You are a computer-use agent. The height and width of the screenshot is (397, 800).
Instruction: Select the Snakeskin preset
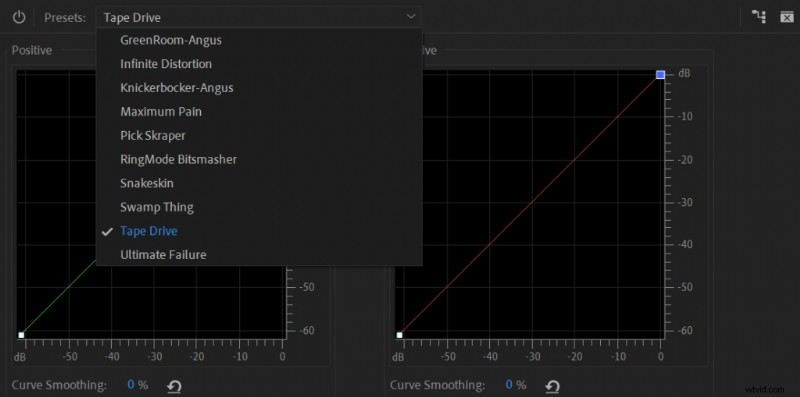[x=259, y=183]
